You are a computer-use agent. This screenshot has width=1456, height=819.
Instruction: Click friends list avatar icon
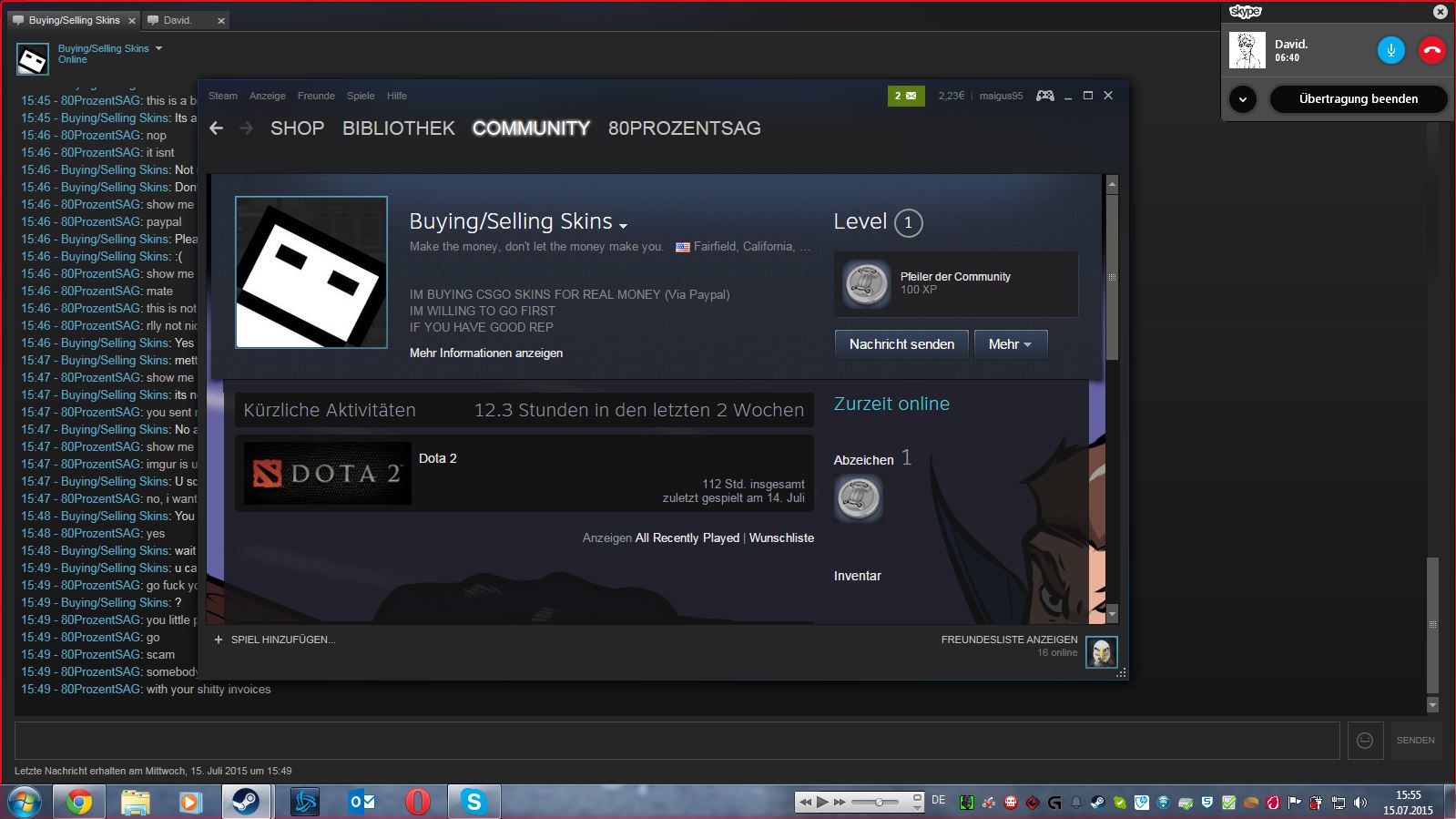coord(1101,652)
